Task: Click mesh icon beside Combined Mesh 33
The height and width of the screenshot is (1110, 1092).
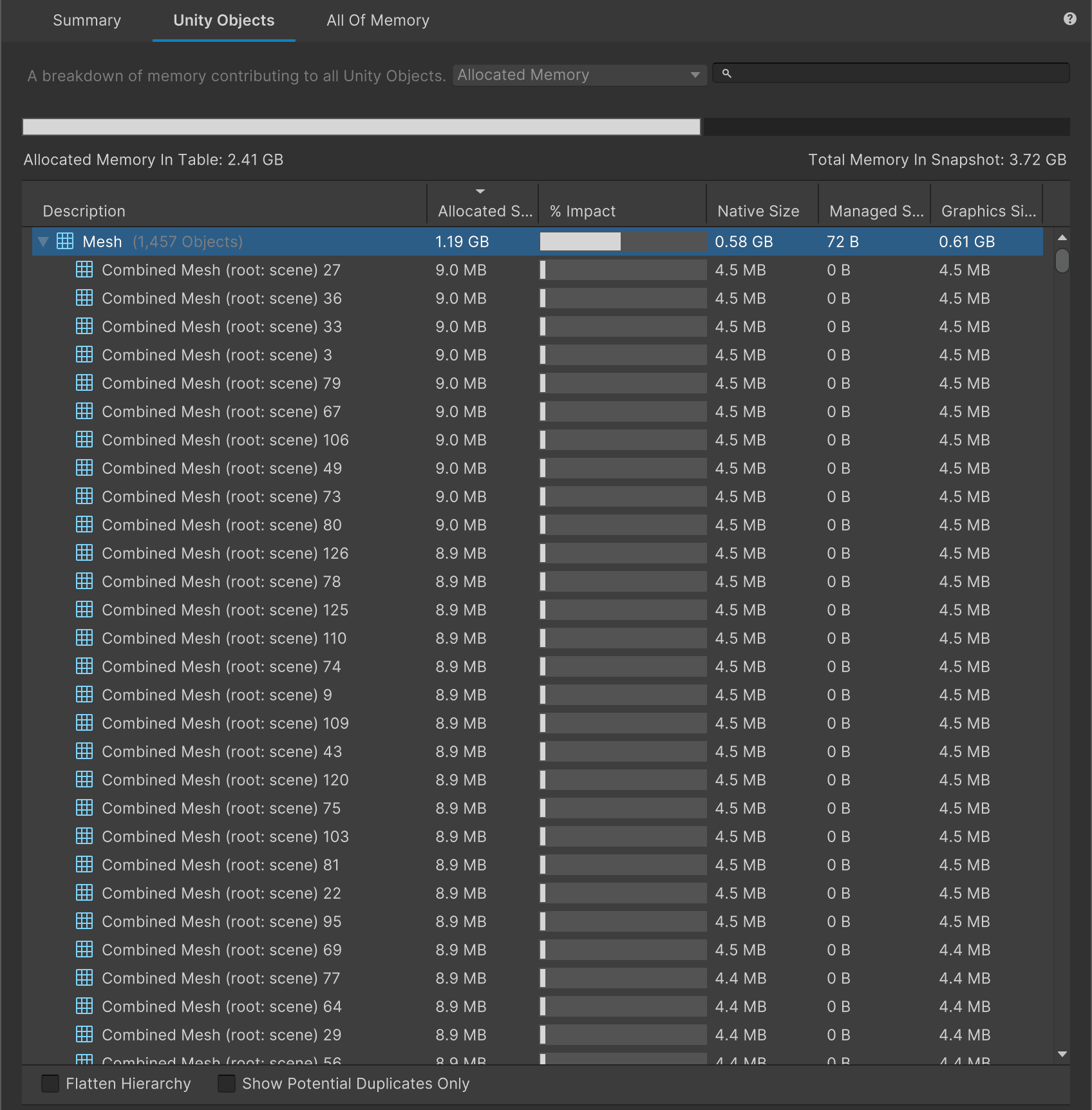Action: click(84, 326)
